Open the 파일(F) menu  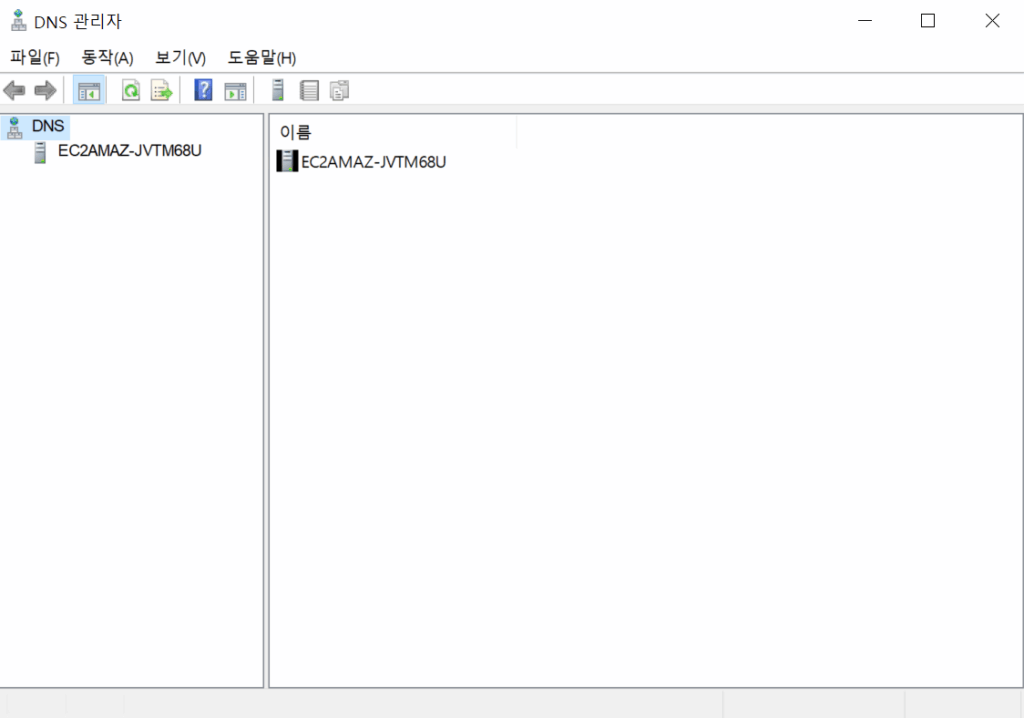point(35,58)
